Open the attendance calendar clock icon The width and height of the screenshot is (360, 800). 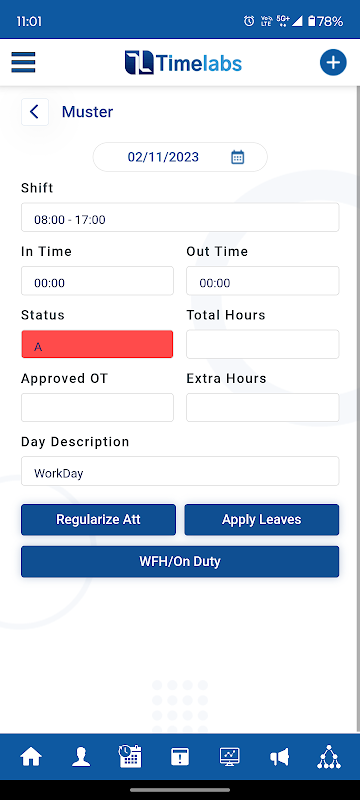tap(130, 757)
